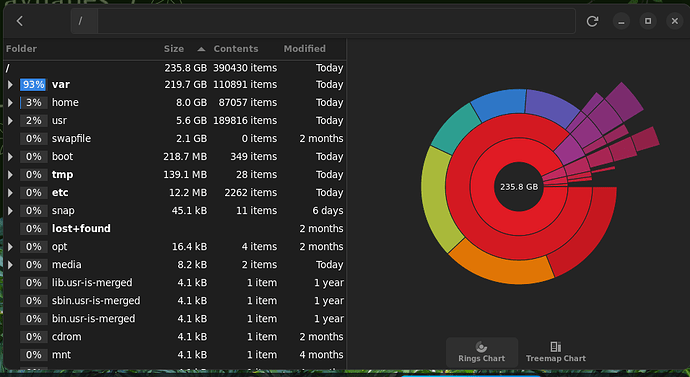Click the root '/' path button in location bar

tap(84, 21)
